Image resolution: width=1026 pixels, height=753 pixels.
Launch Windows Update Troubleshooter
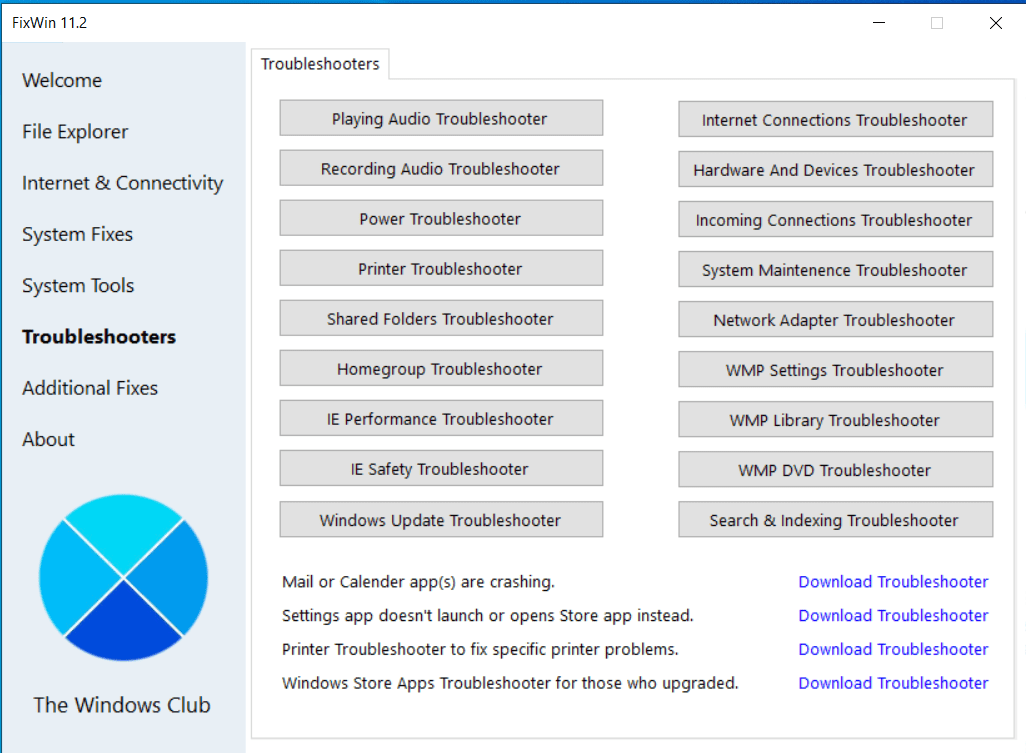point(441,519)
